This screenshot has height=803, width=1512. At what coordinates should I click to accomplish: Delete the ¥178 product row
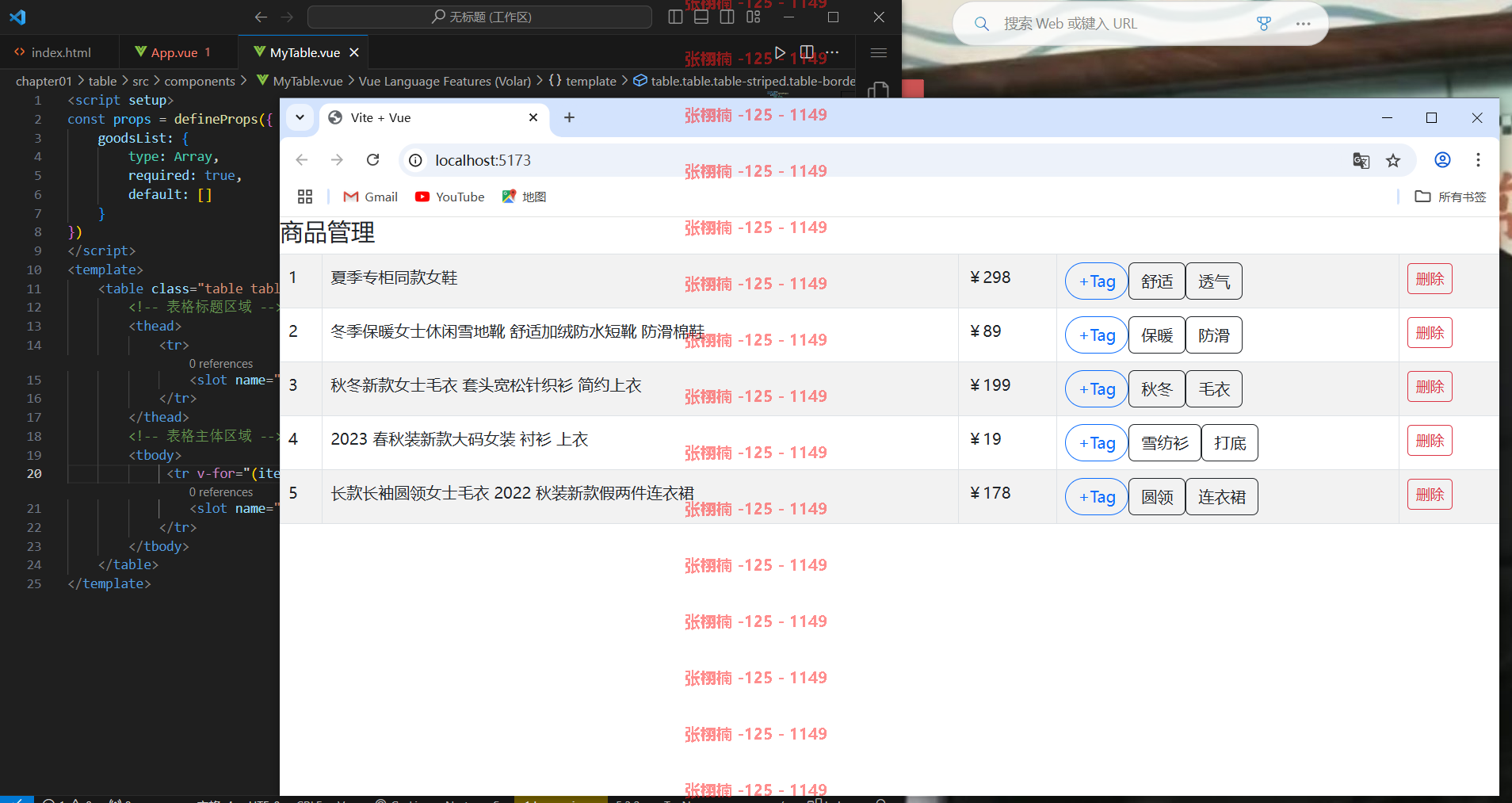click(1430, 495)
